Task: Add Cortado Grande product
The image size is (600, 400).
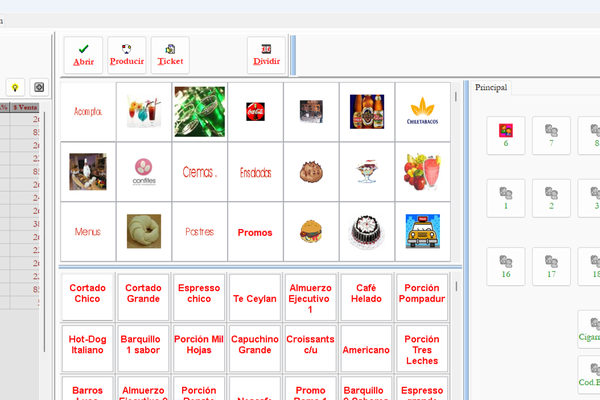Action: tap(143, 297)
